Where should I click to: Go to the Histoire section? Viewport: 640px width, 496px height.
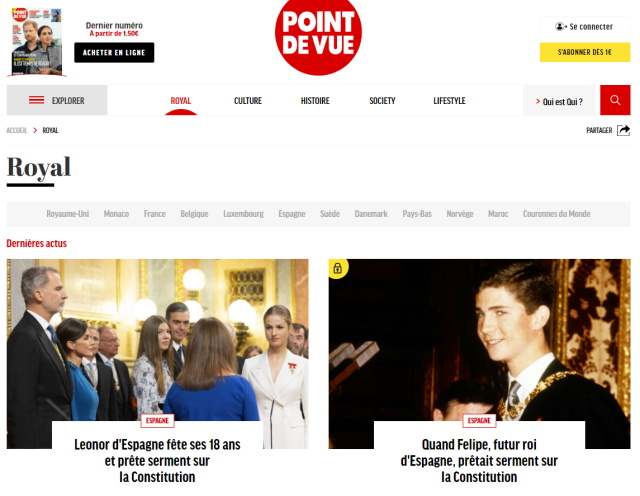(315, 100)
